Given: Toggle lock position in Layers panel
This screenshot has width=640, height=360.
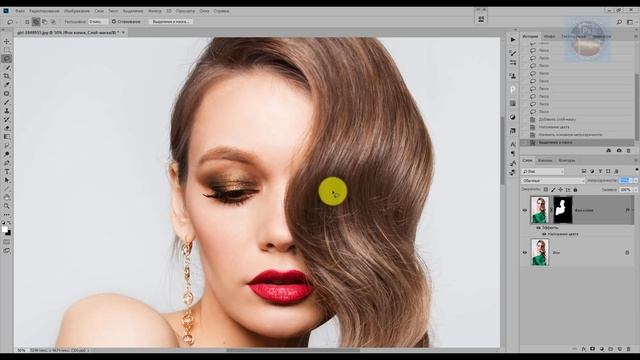Looking at the screenshot, I should click(560, 190).
